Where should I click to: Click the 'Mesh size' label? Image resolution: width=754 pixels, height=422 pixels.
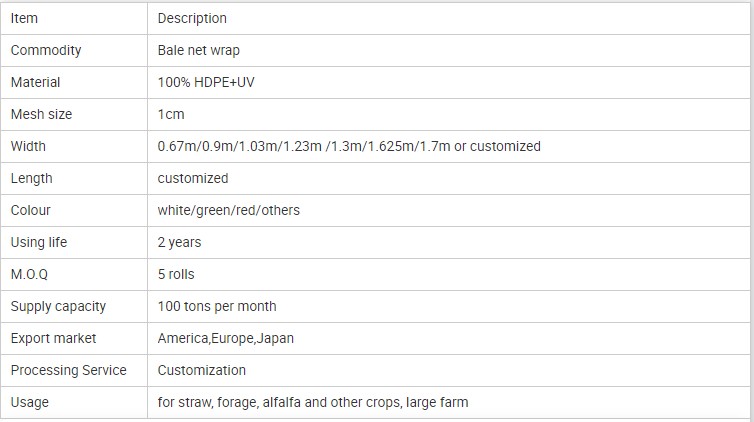click(42, 114)
